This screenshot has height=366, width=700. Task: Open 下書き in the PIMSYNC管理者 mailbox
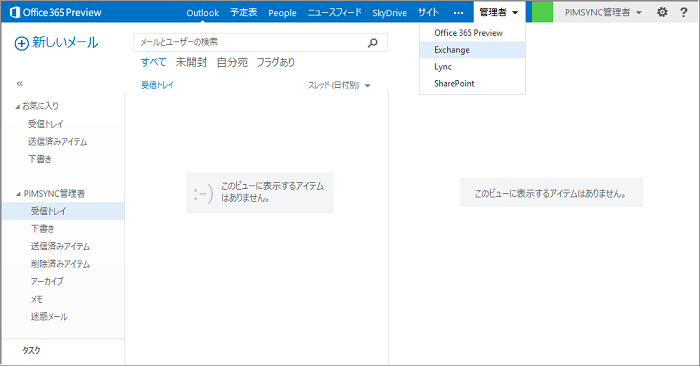[42, 229]
